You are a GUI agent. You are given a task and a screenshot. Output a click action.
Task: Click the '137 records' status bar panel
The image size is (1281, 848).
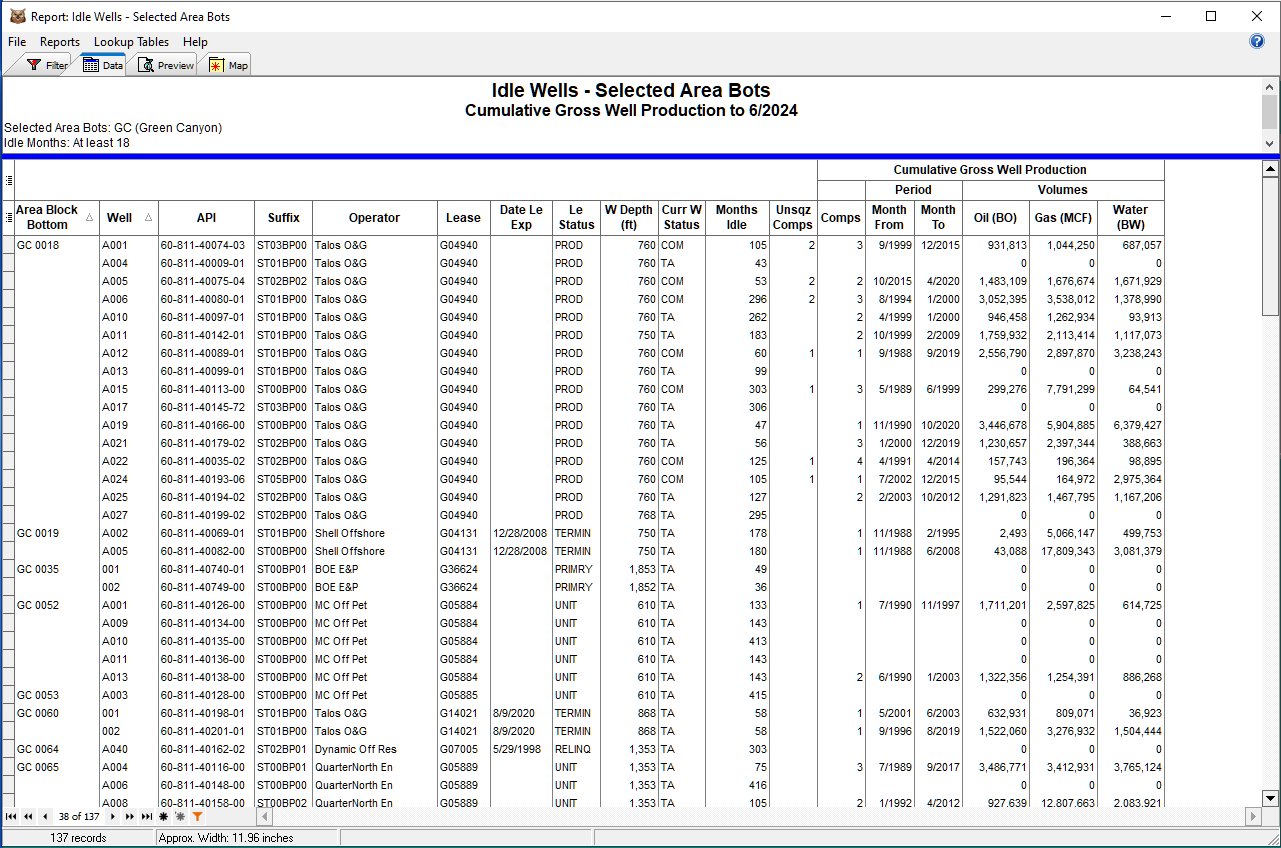pyautogui.click(x=78, y=838)
